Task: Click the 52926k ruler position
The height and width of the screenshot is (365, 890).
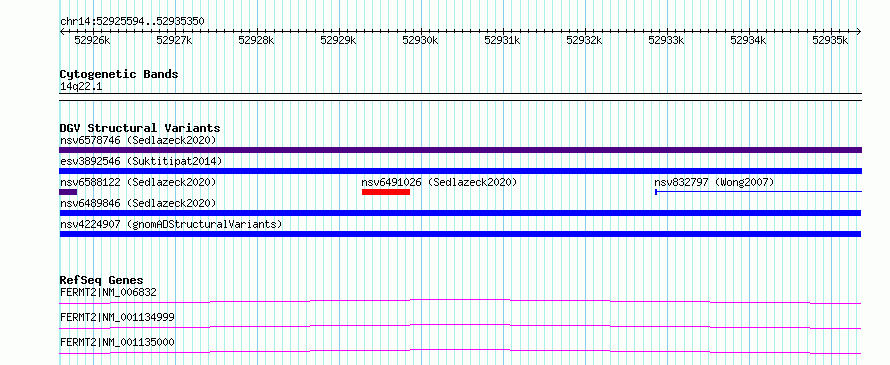Action: coord(93,40)
